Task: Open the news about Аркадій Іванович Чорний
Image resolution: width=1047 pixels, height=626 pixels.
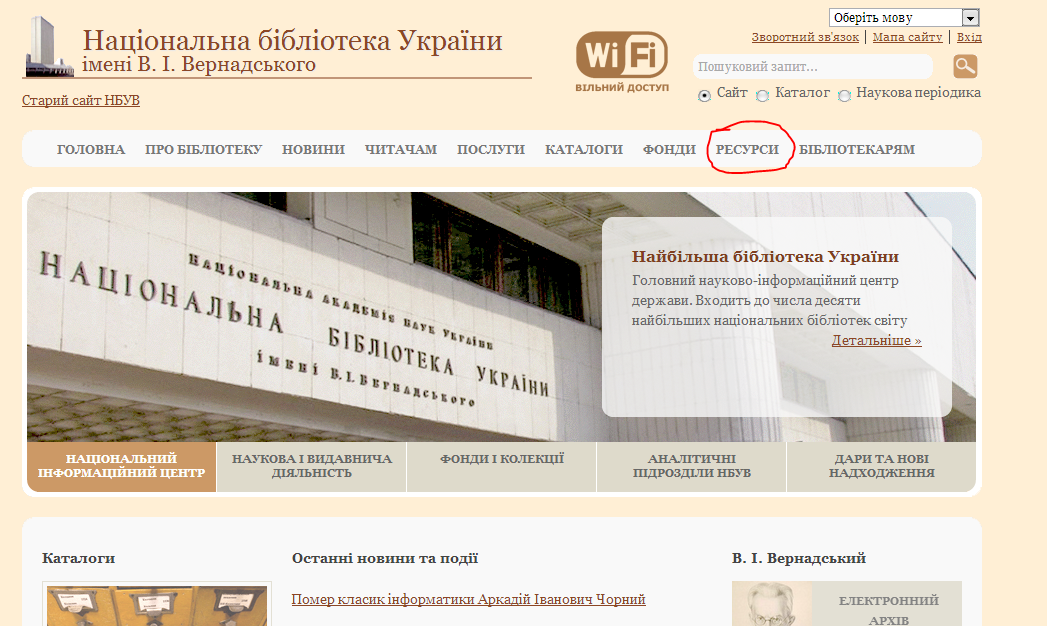Action: (x=468, y=599)
